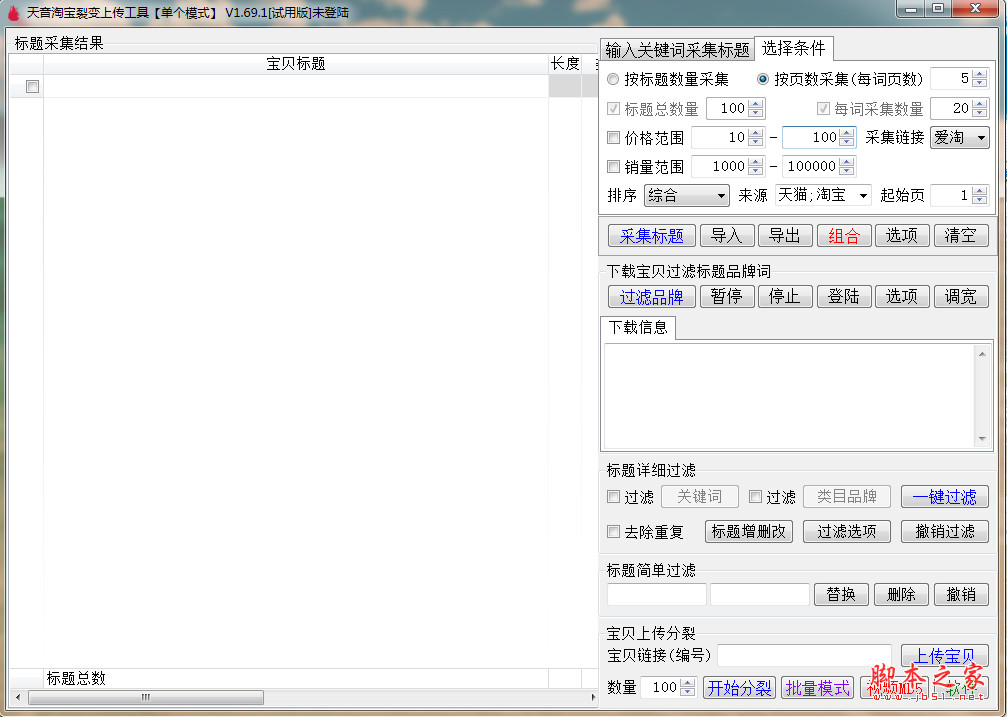Image resolution: width=1007 pixels, height=717 pixels.
Task: Click 采集标题 button
Action: (652, 236)
